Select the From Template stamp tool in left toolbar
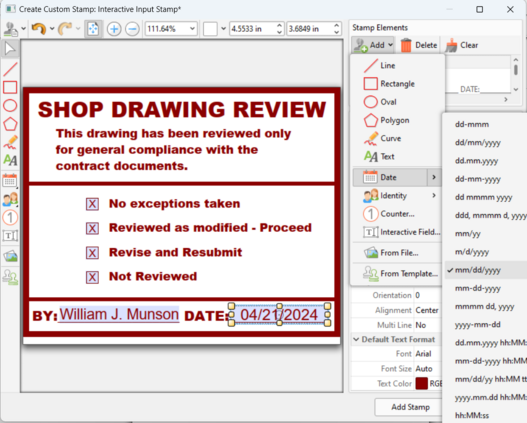Viewport: 527px width, 423px height. pyautogui.click(x=10, y=277)
